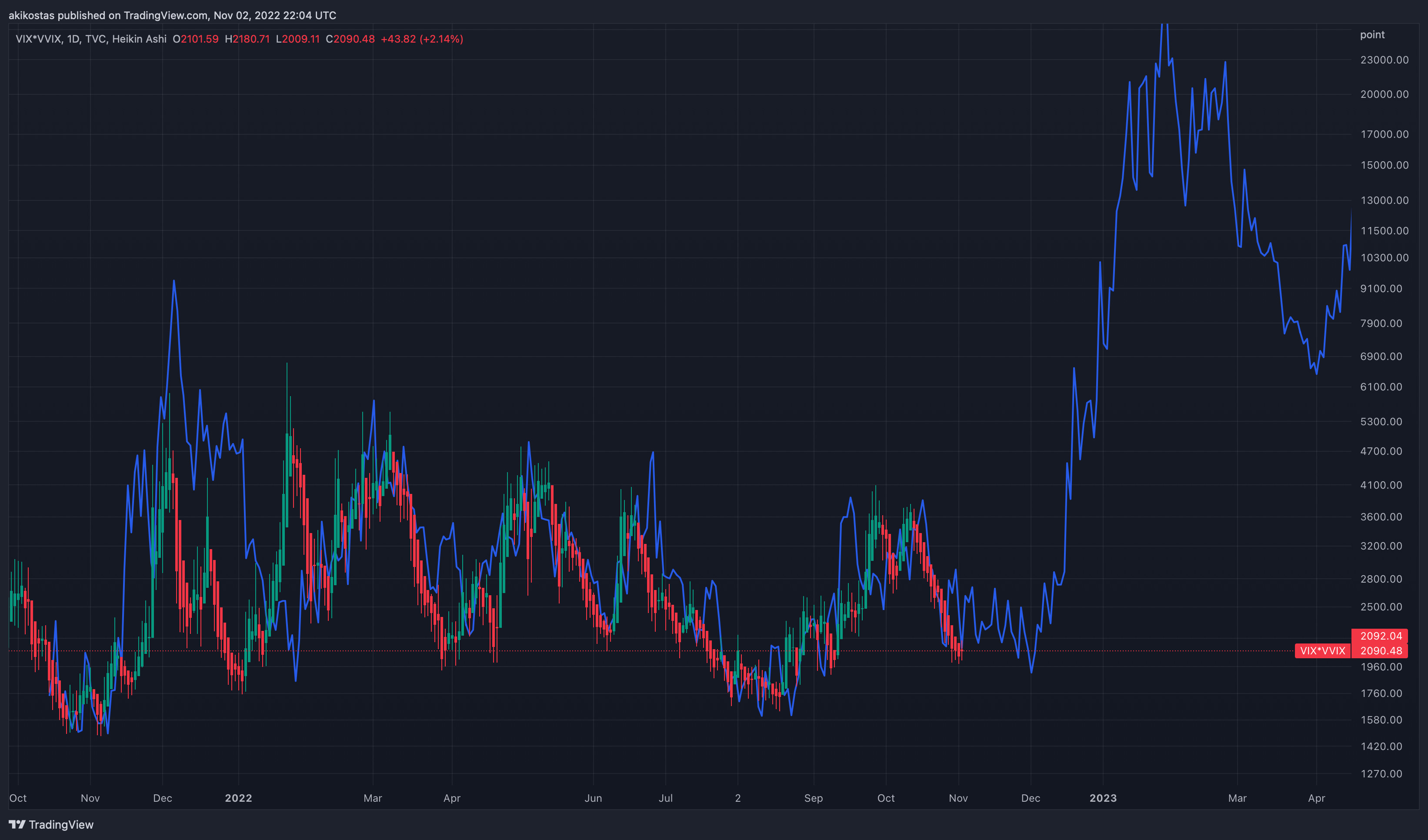
Task: Click the Jun label on time axis
Action: tap(593, 798)
